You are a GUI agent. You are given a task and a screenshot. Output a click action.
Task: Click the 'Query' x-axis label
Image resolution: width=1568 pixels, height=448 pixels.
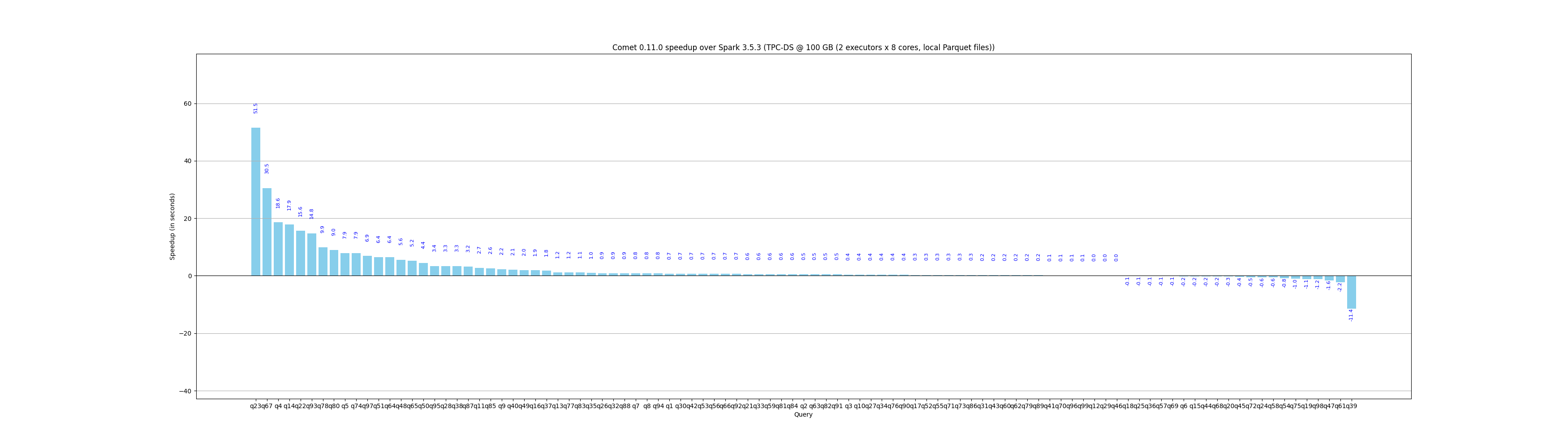(803, 414)
